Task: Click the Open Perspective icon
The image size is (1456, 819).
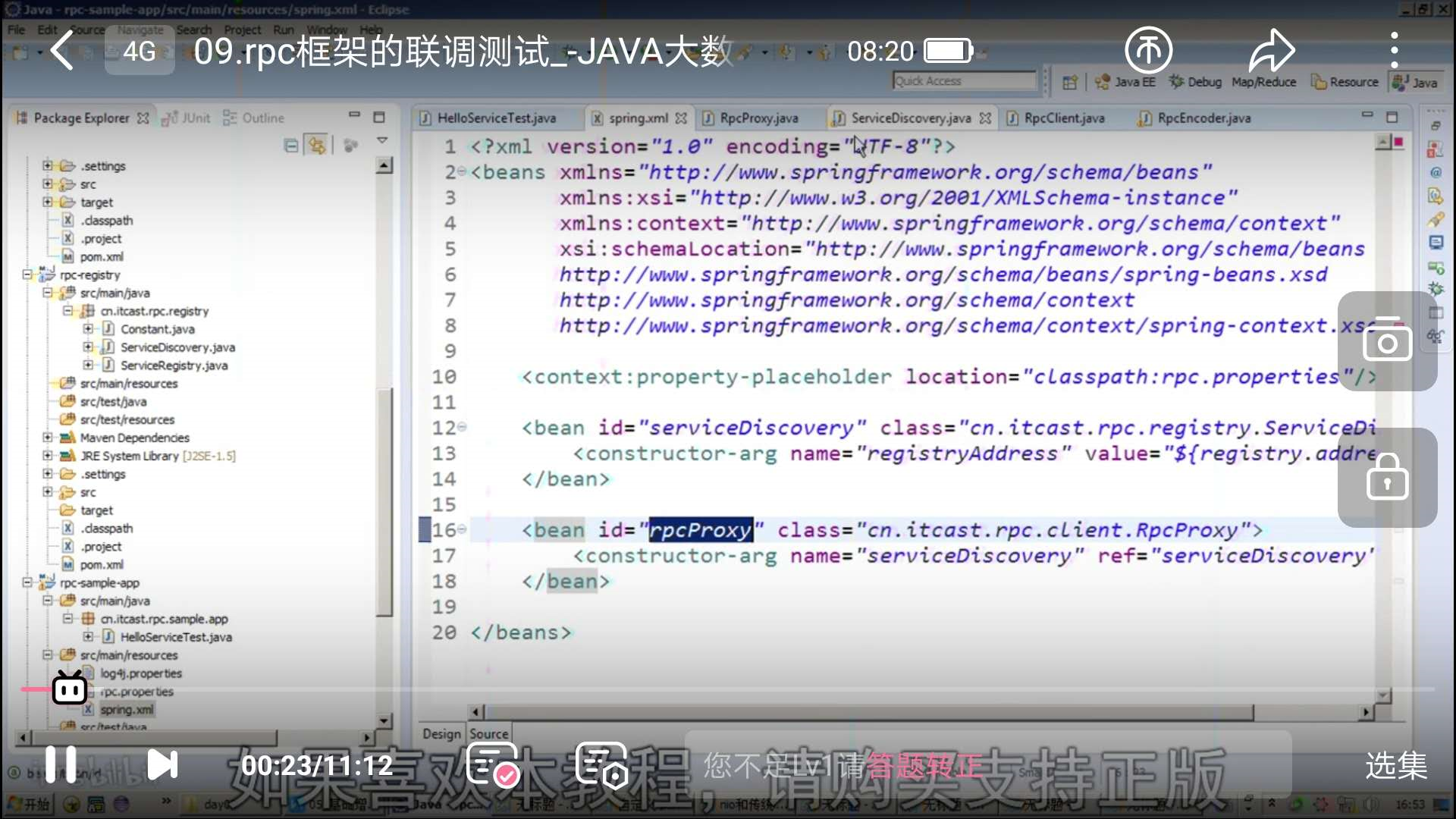Action: (x=1069, y=82)
